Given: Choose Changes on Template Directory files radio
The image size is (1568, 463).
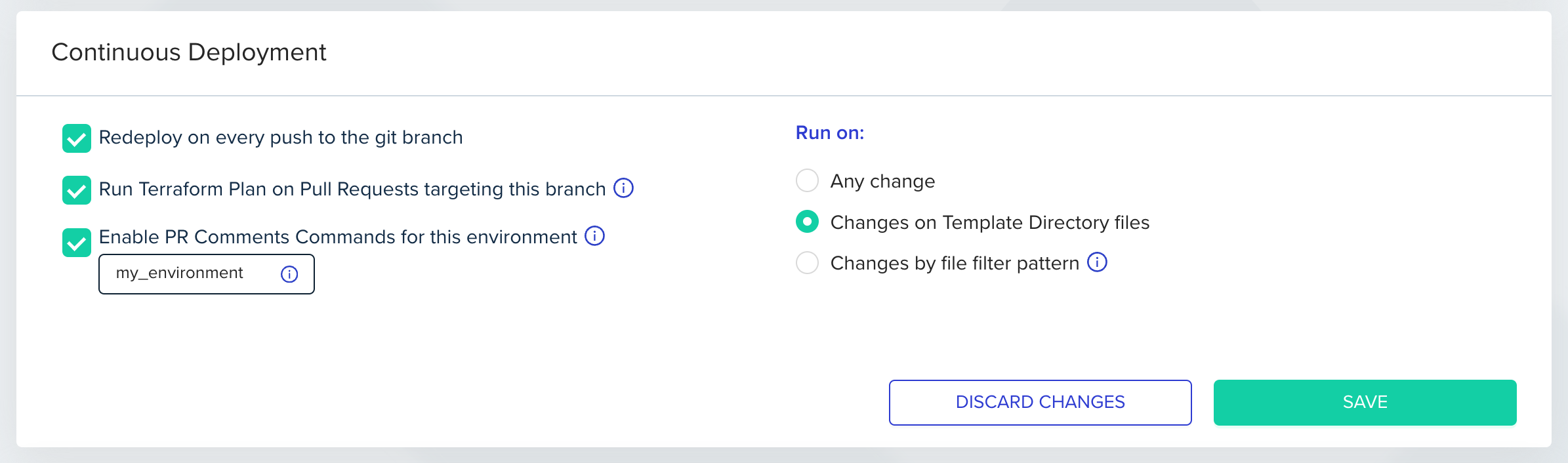Looking at the screenshot, I should point(807,222).
